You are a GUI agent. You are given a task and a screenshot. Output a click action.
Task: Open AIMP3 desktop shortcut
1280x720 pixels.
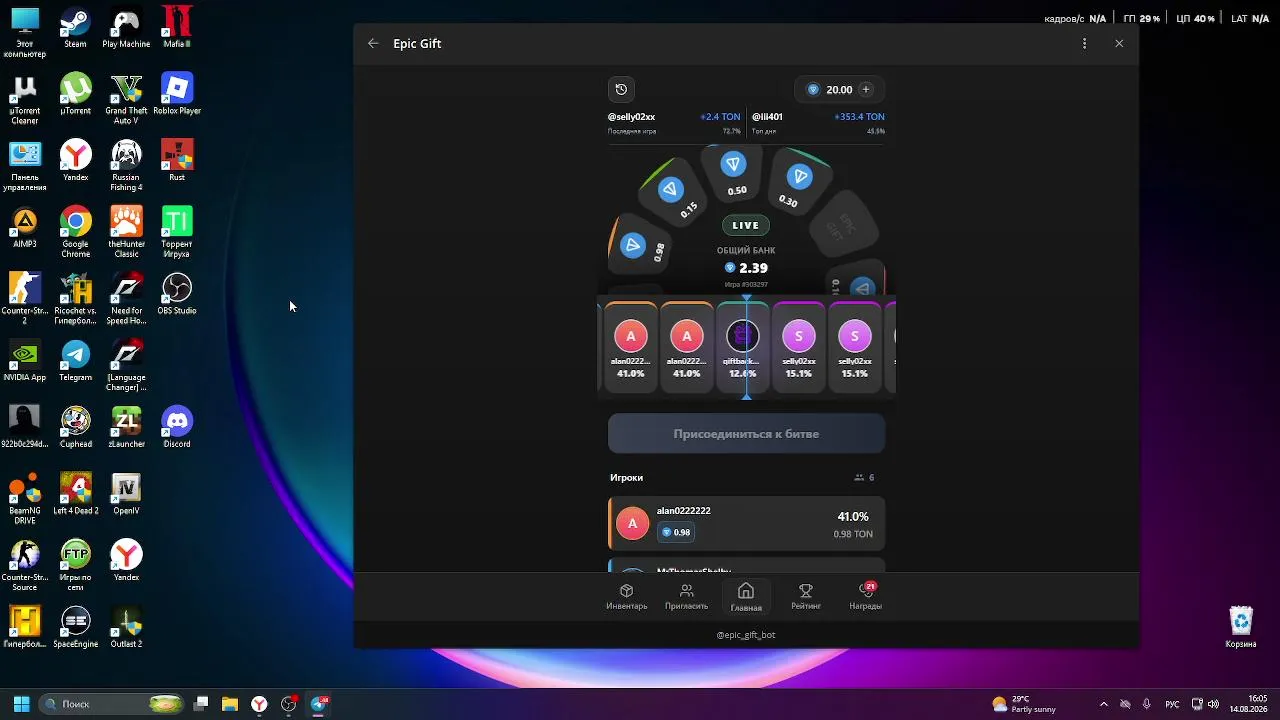24,228
